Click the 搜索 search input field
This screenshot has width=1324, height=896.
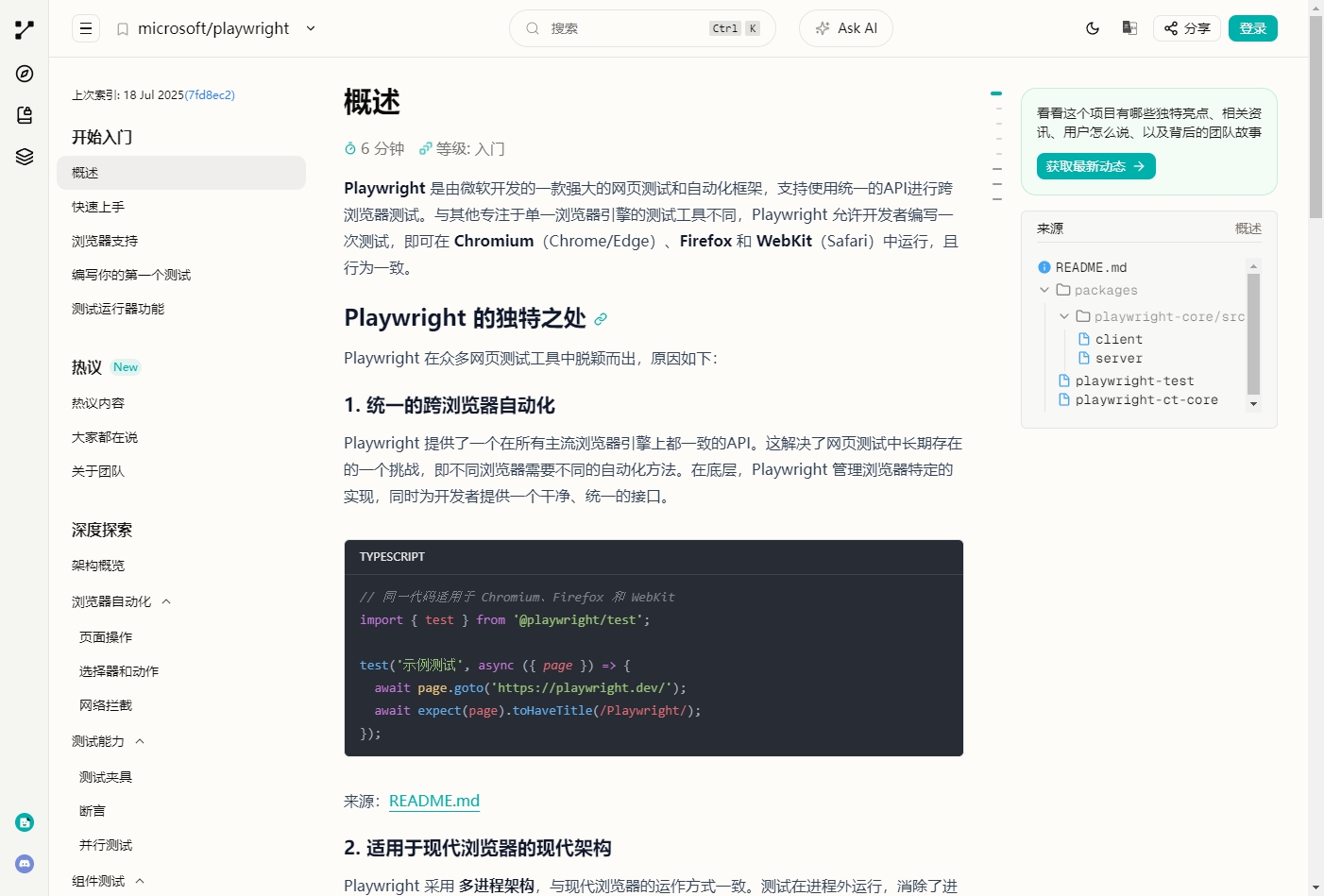642,28
